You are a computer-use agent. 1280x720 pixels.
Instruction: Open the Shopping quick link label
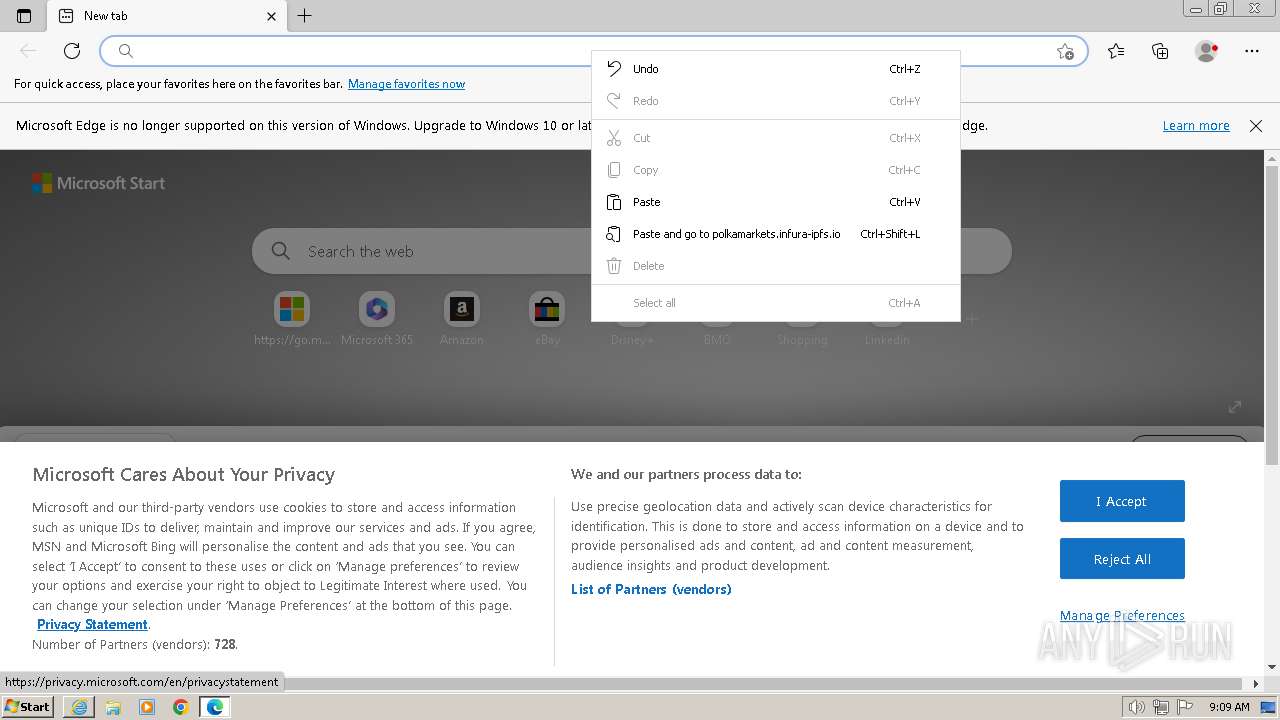[802, 340]
